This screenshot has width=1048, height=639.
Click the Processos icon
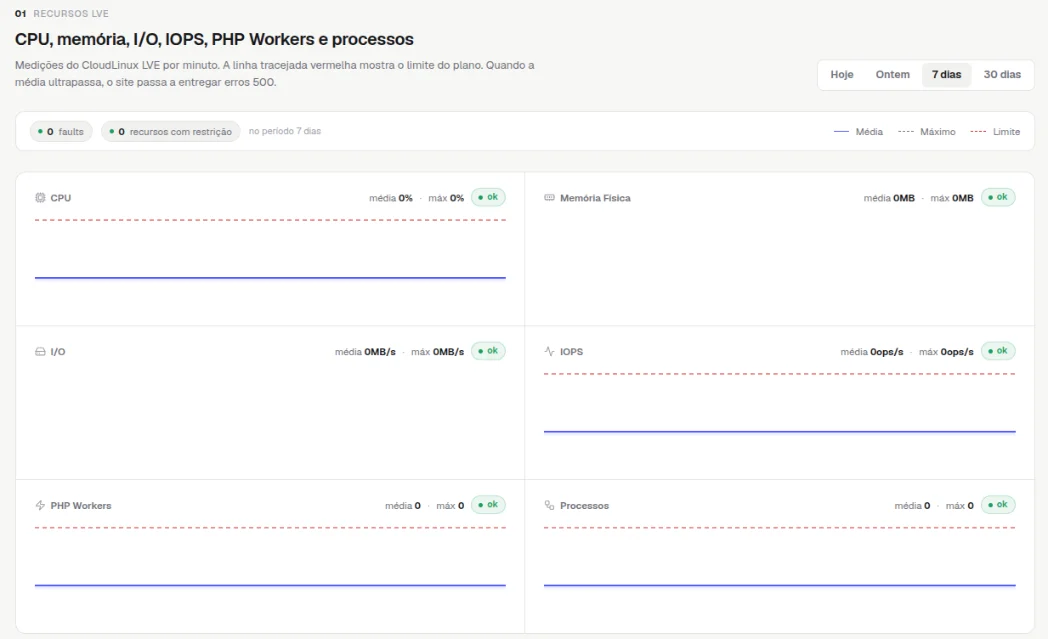(549, 505)
